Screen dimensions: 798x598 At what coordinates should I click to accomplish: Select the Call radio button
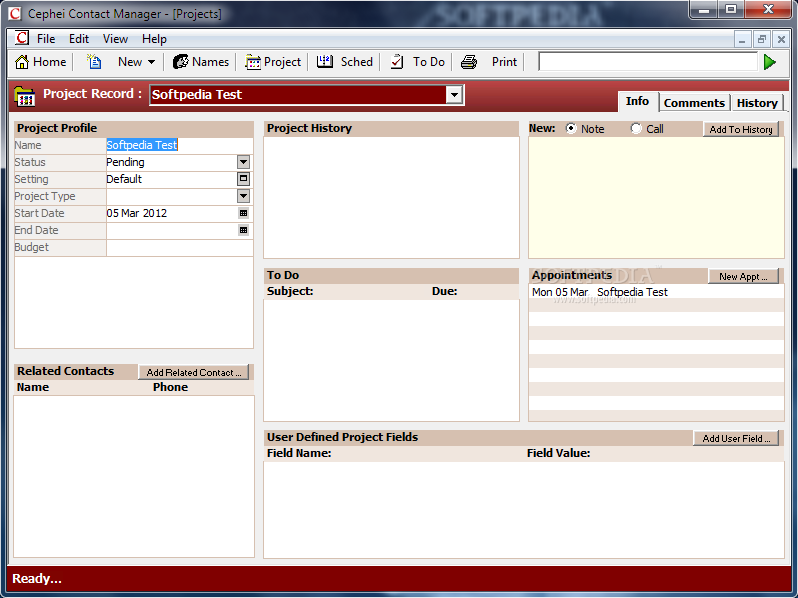(x=636, y=128)
